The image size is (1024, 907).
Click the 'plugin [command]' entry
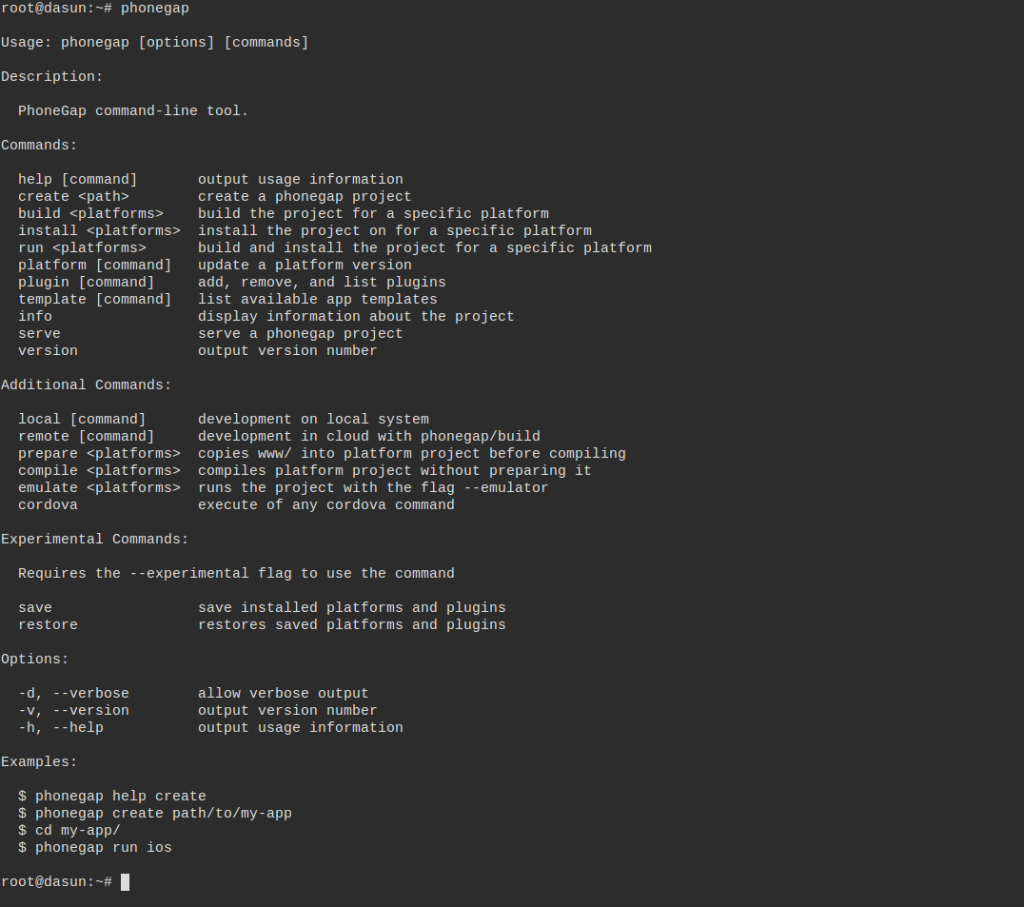point(86,282)
